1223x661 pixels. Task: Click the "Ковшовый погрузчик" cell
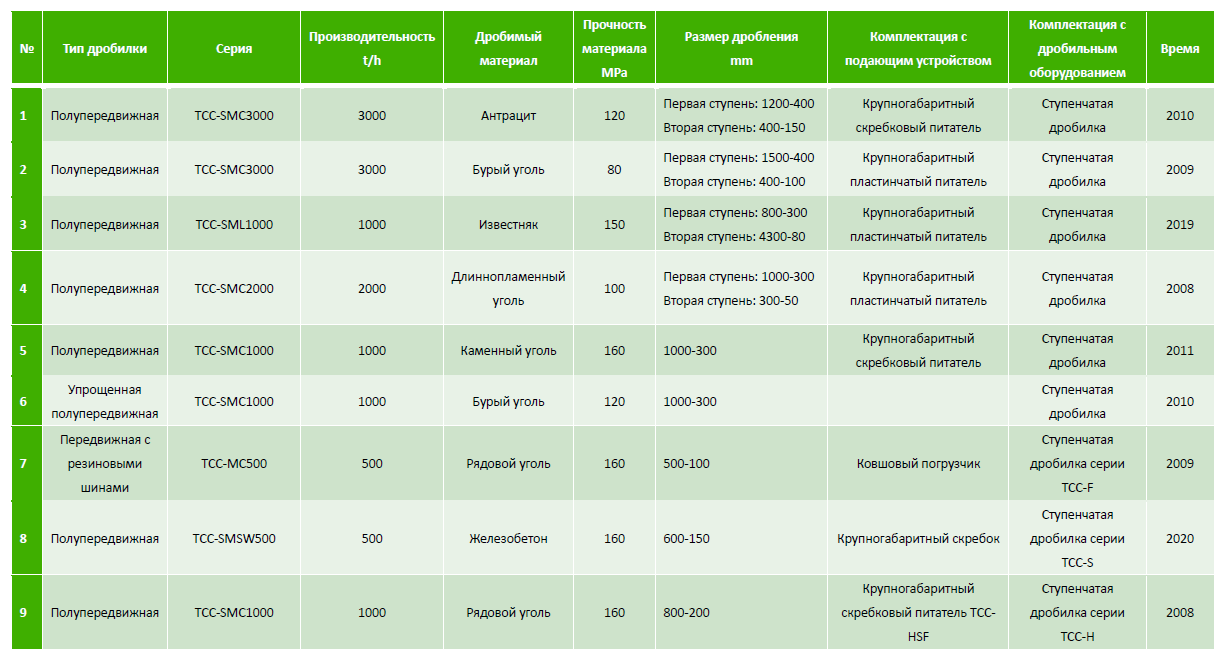(x=918, y=464)
